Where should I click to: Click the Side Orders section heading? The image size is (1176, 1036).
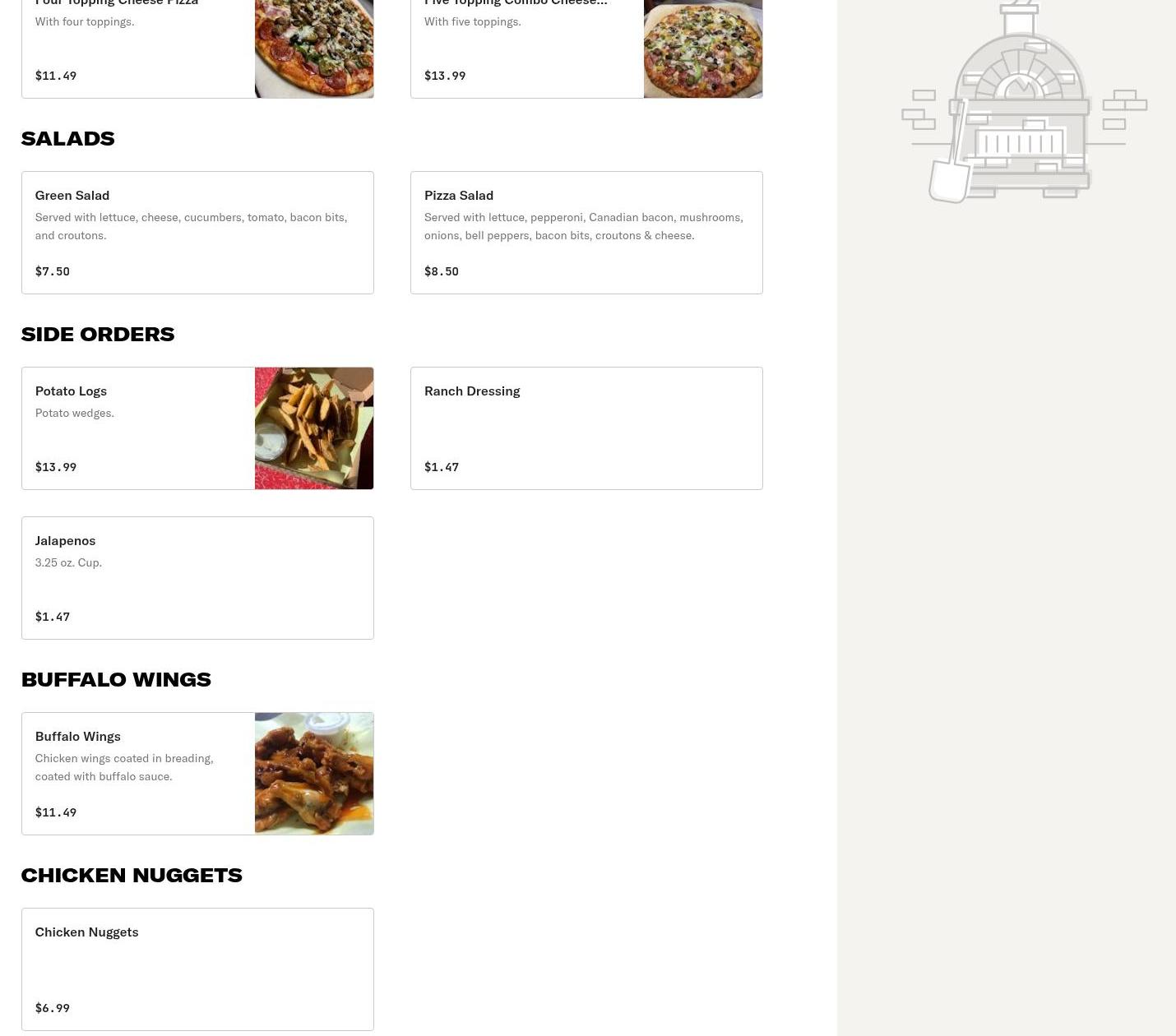[98, 334]
